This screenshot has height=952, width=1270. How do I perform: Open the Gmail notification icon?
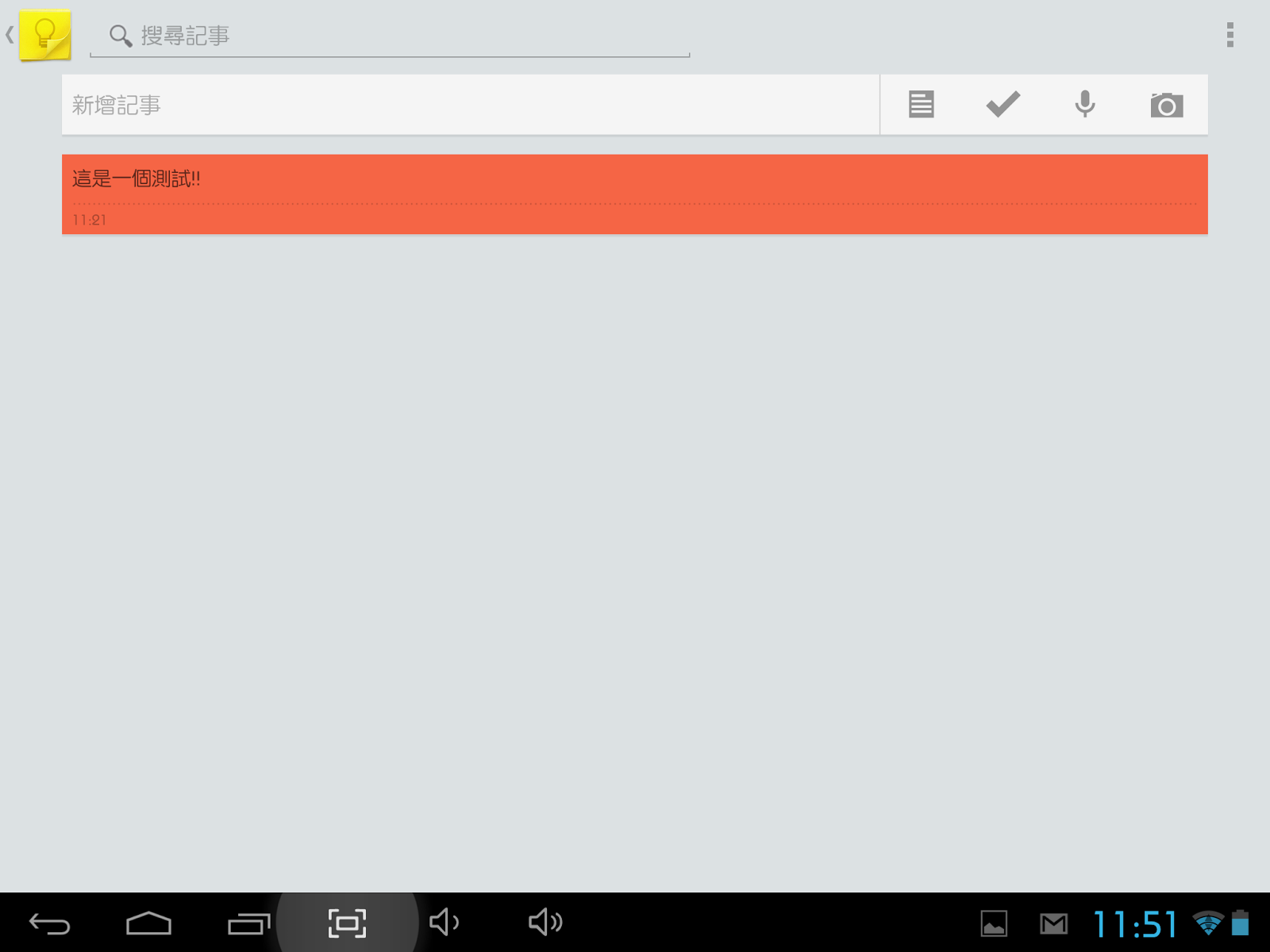click(1053, 923)
